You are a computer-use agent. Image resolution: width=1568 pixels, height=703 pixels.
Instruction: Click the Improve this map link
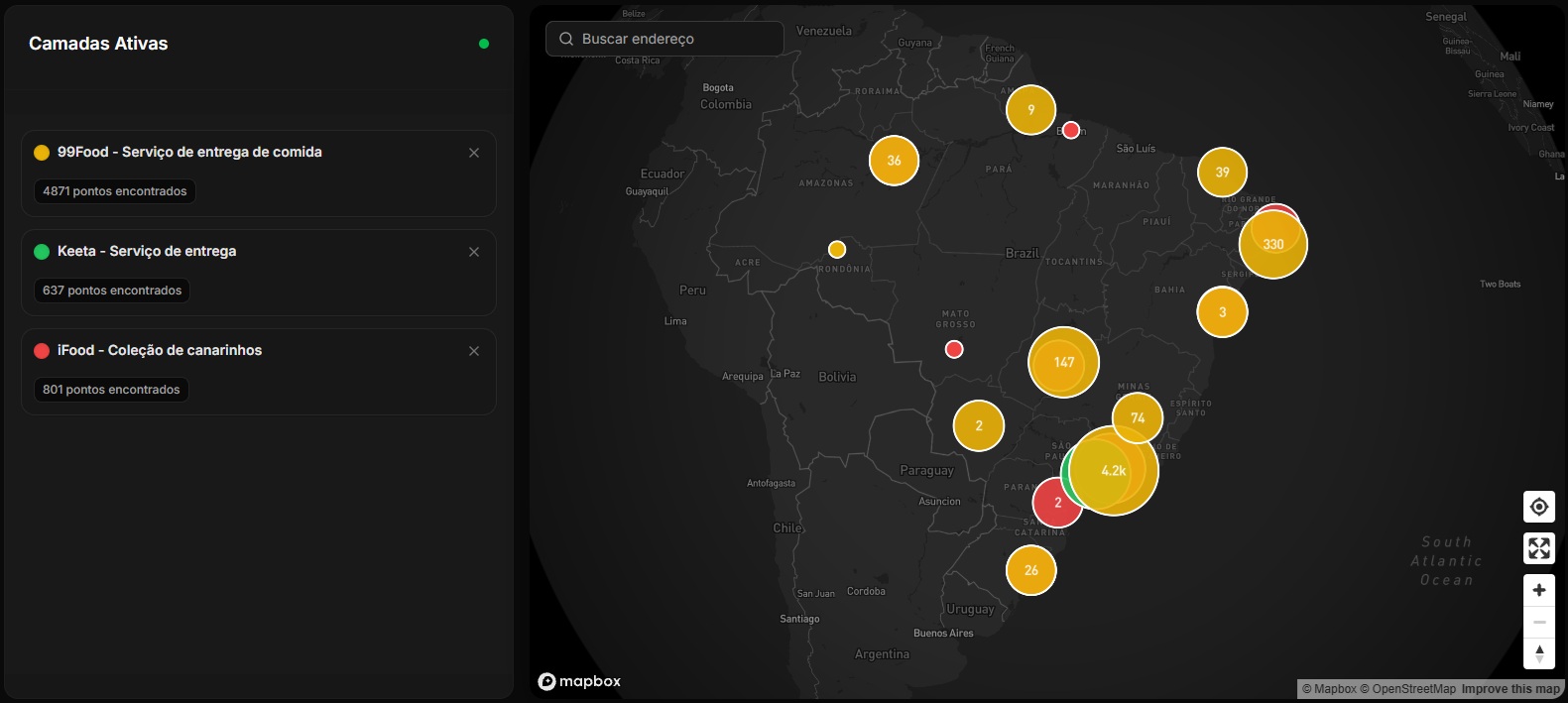point(1510,689)
